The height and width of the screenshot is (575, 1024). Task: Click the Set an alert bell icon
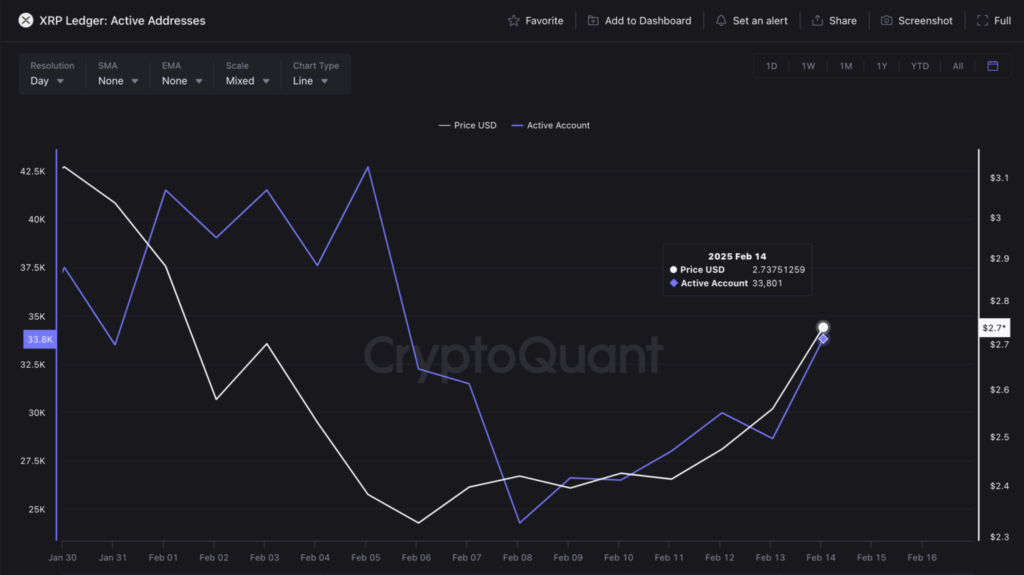[721, 21]
